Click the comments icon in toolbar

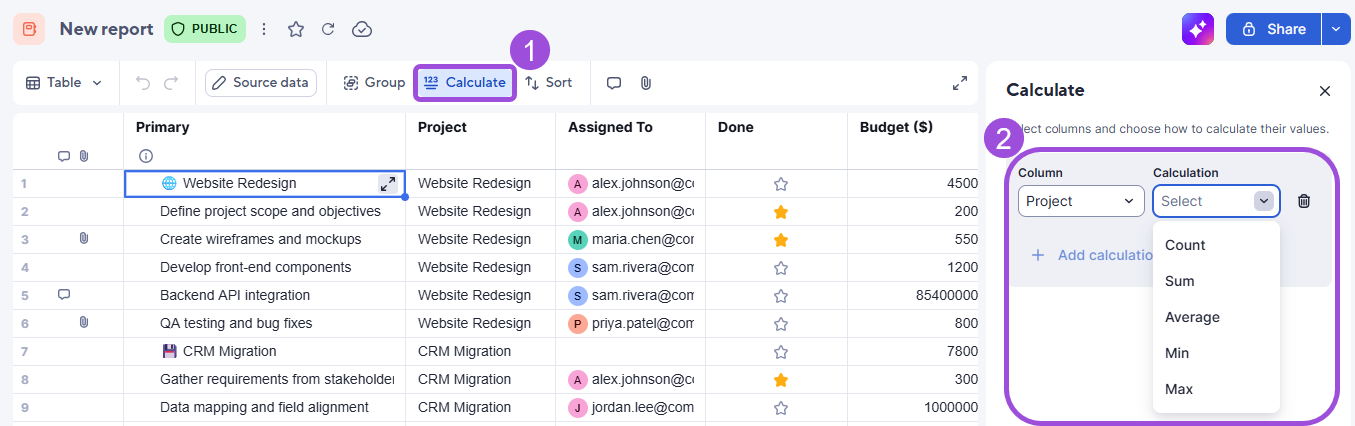[614, 83]
